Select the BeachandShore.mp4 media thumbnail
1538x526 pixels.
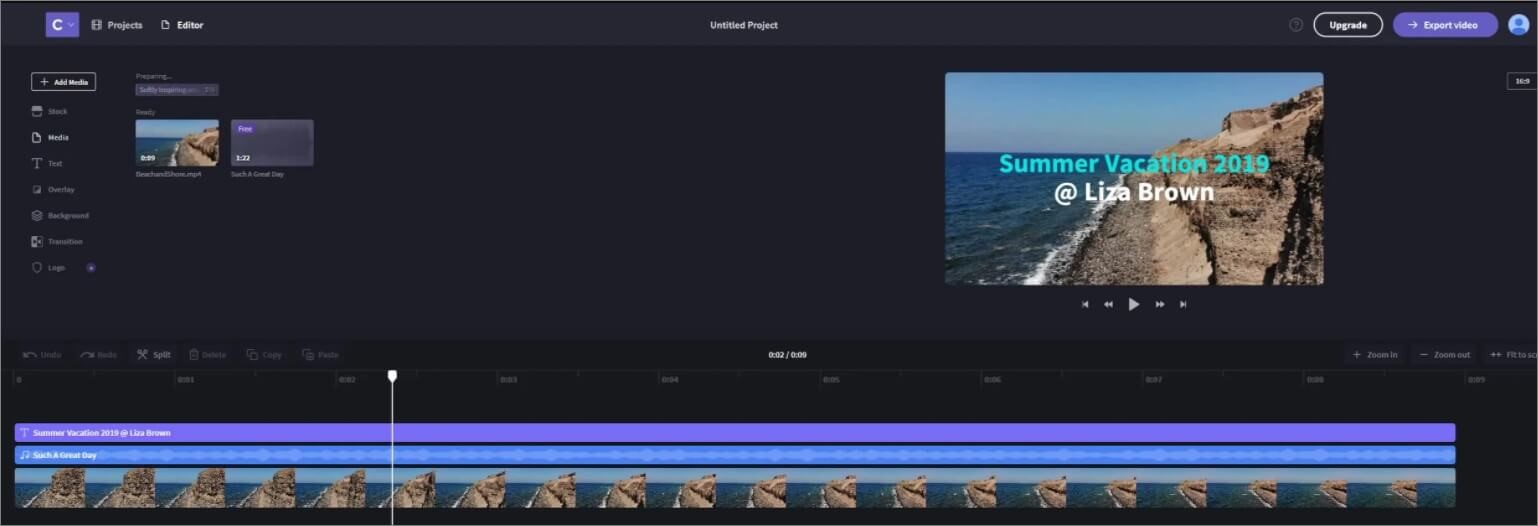tap(177, 143)
